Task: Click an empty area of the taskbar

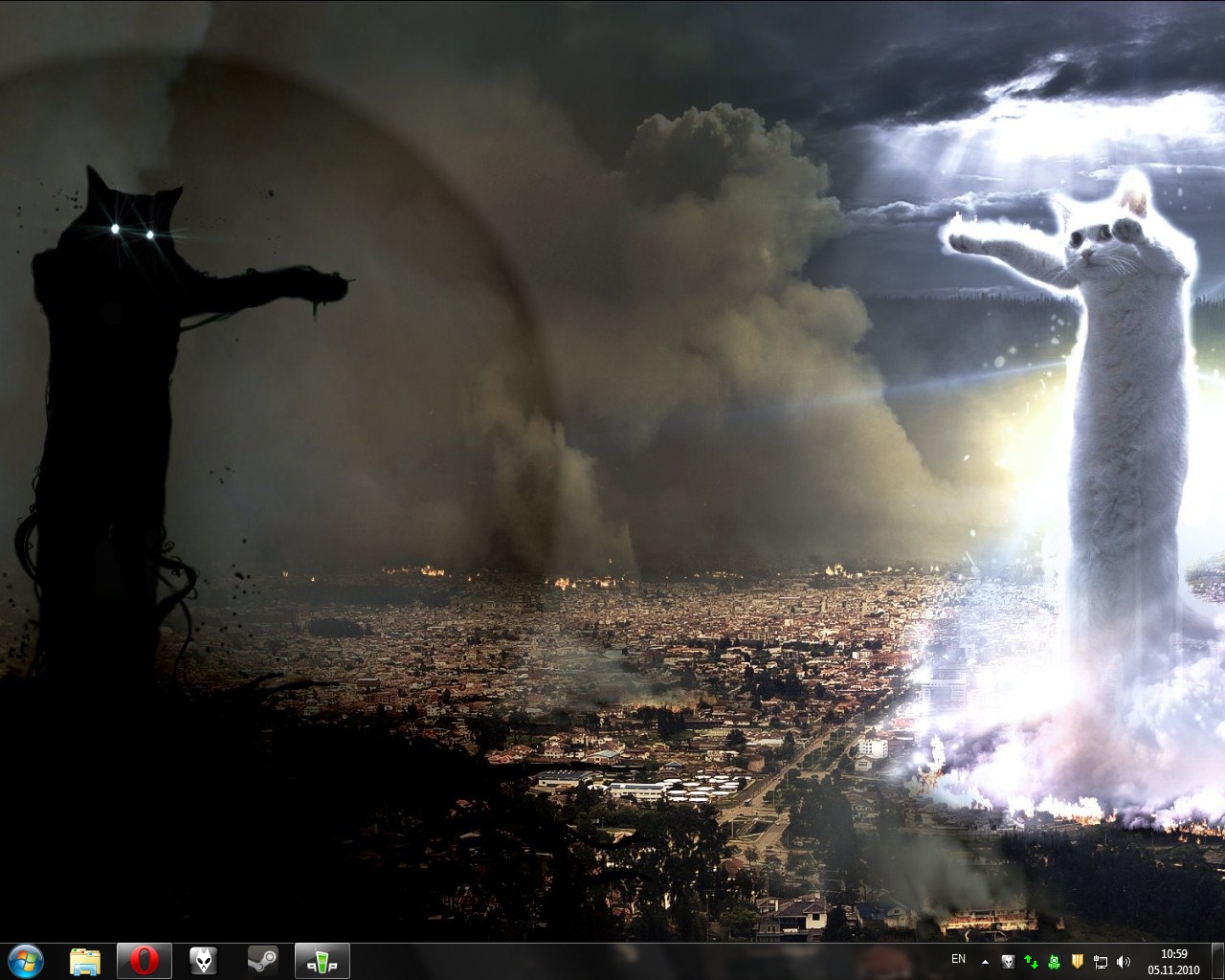Action: click(x=622, y=960)
